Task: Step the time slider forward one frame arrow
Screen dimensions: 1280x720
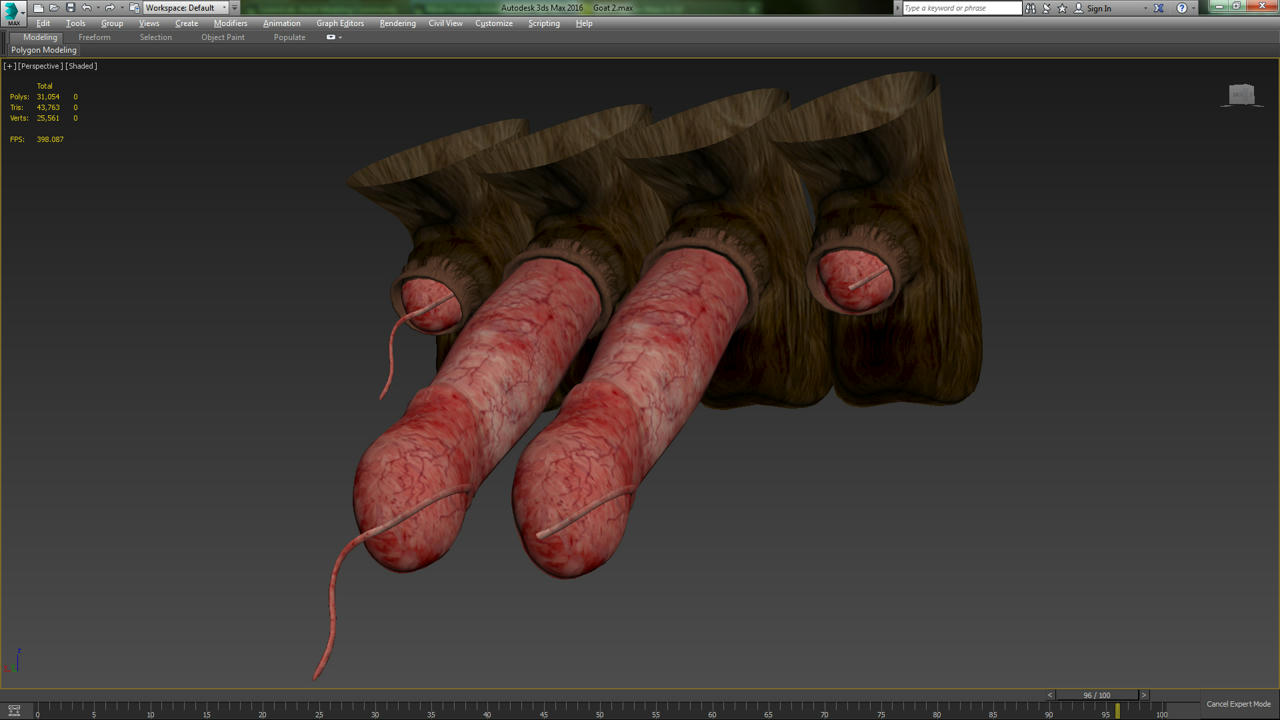Action: pyautogui.click(x=1144, y=695)
